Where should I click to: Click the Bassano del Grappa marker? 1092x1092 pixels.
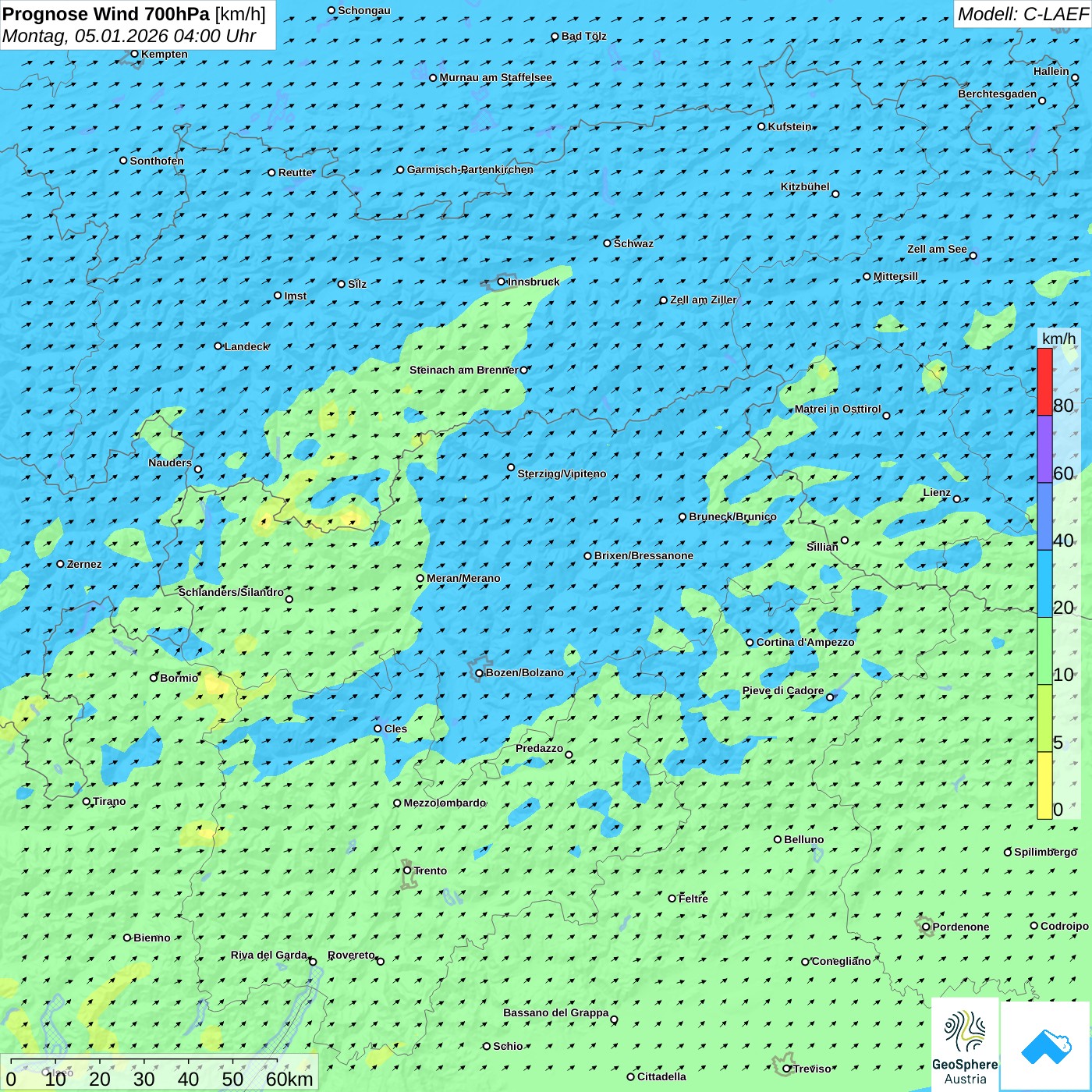pos(614,1019)
